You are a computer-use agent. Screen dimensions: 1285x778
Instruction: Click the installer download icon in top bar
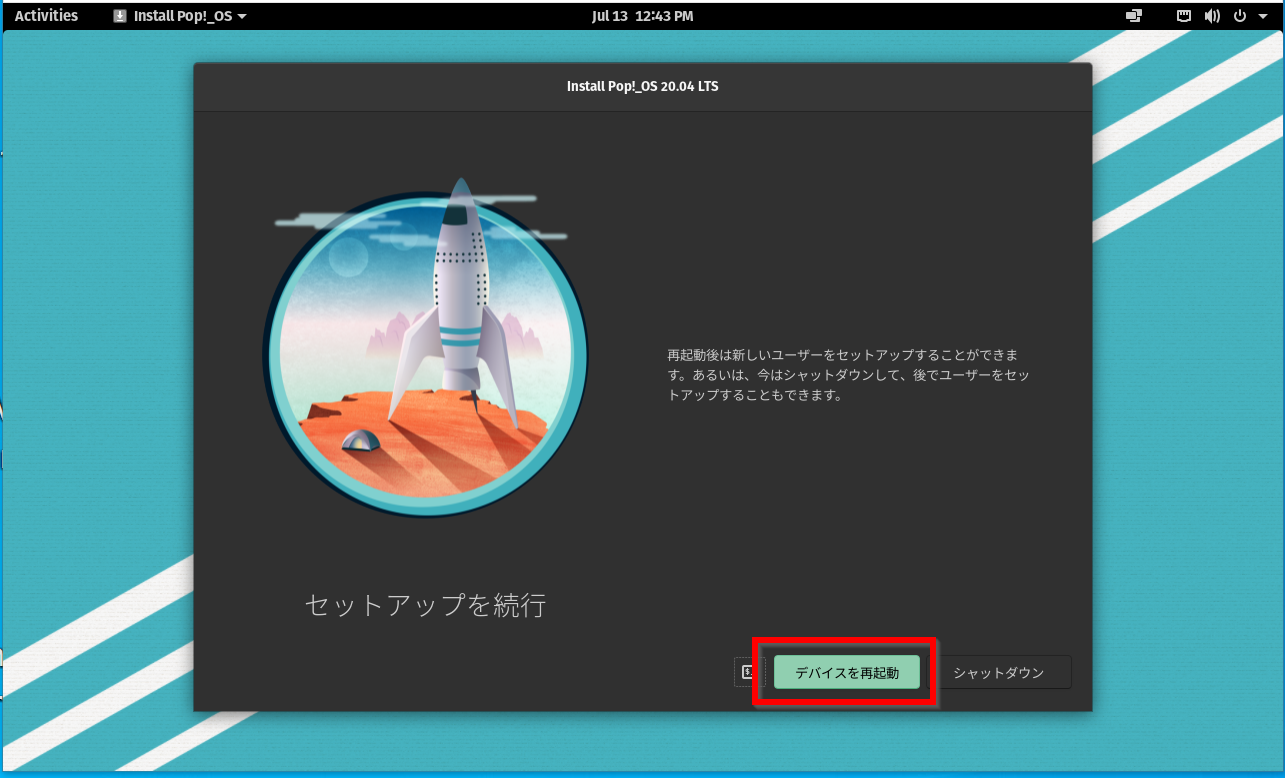pos(120,16)
